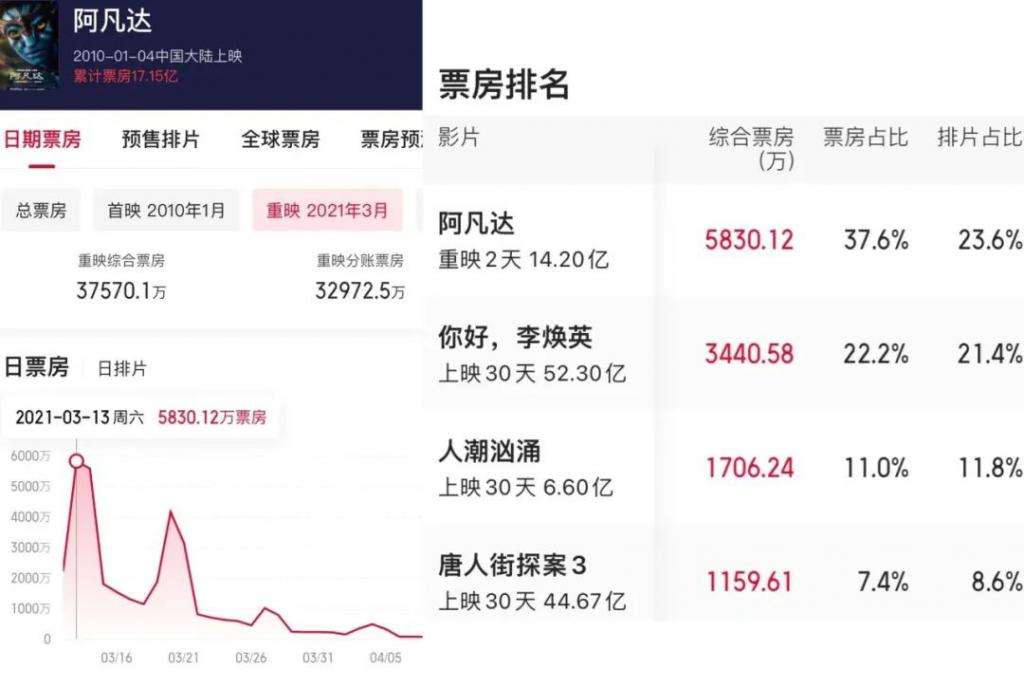
Task: Choose the 首映 2010年1月 filter
Action: coord(166,211)
